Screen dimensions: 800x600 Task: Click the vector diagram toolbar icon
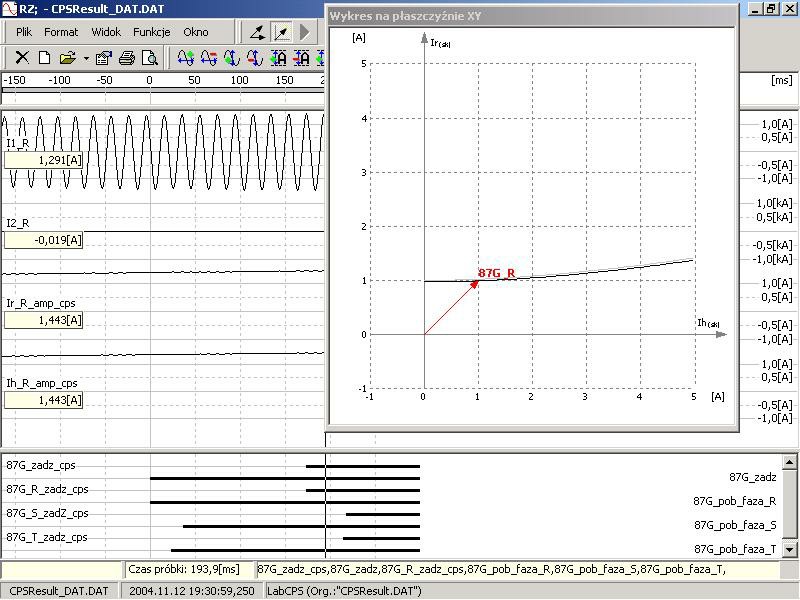tap(258, 33)
